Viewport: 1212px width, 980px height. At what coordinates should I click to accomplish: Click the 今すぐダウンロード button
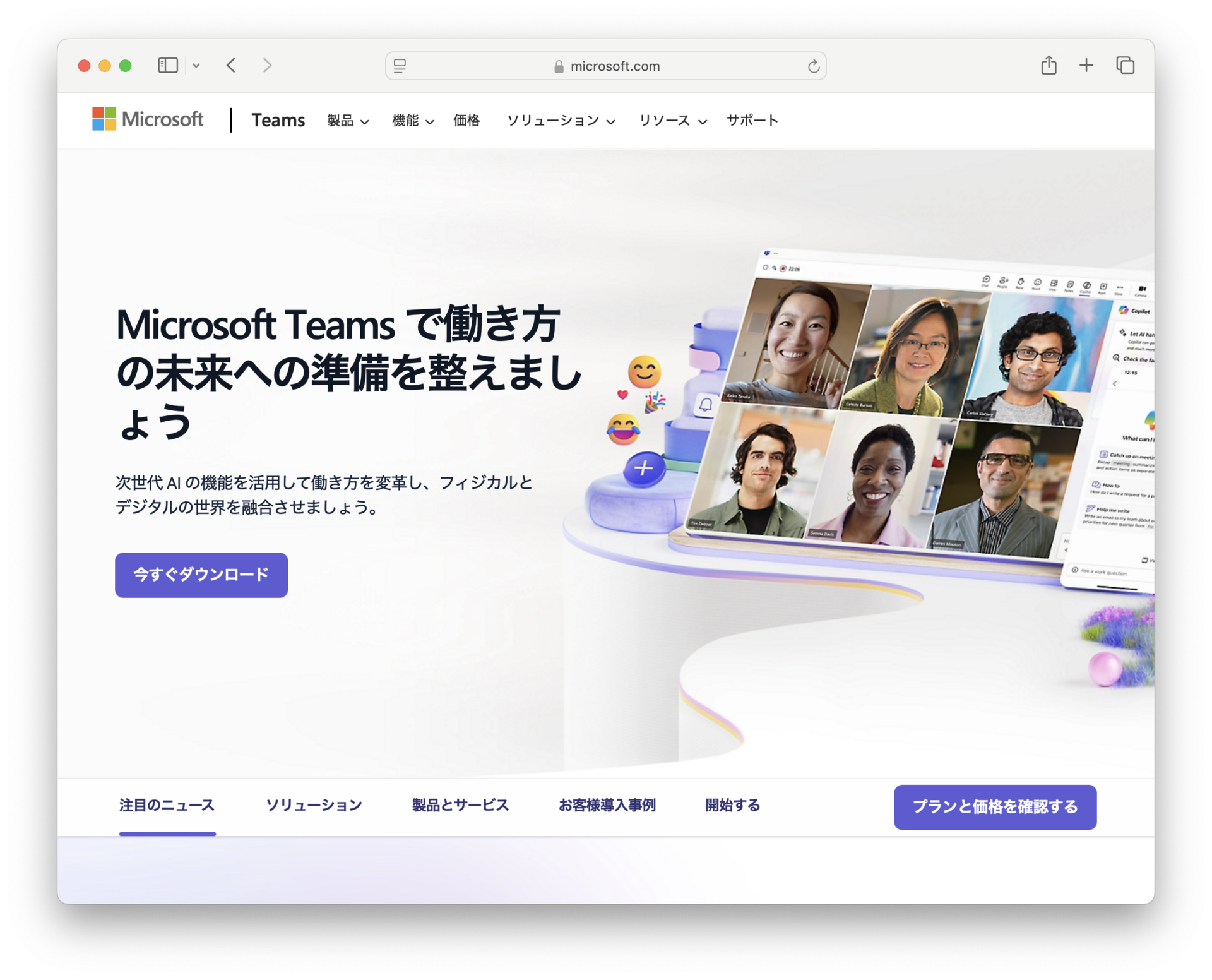[x=201, y=575]
